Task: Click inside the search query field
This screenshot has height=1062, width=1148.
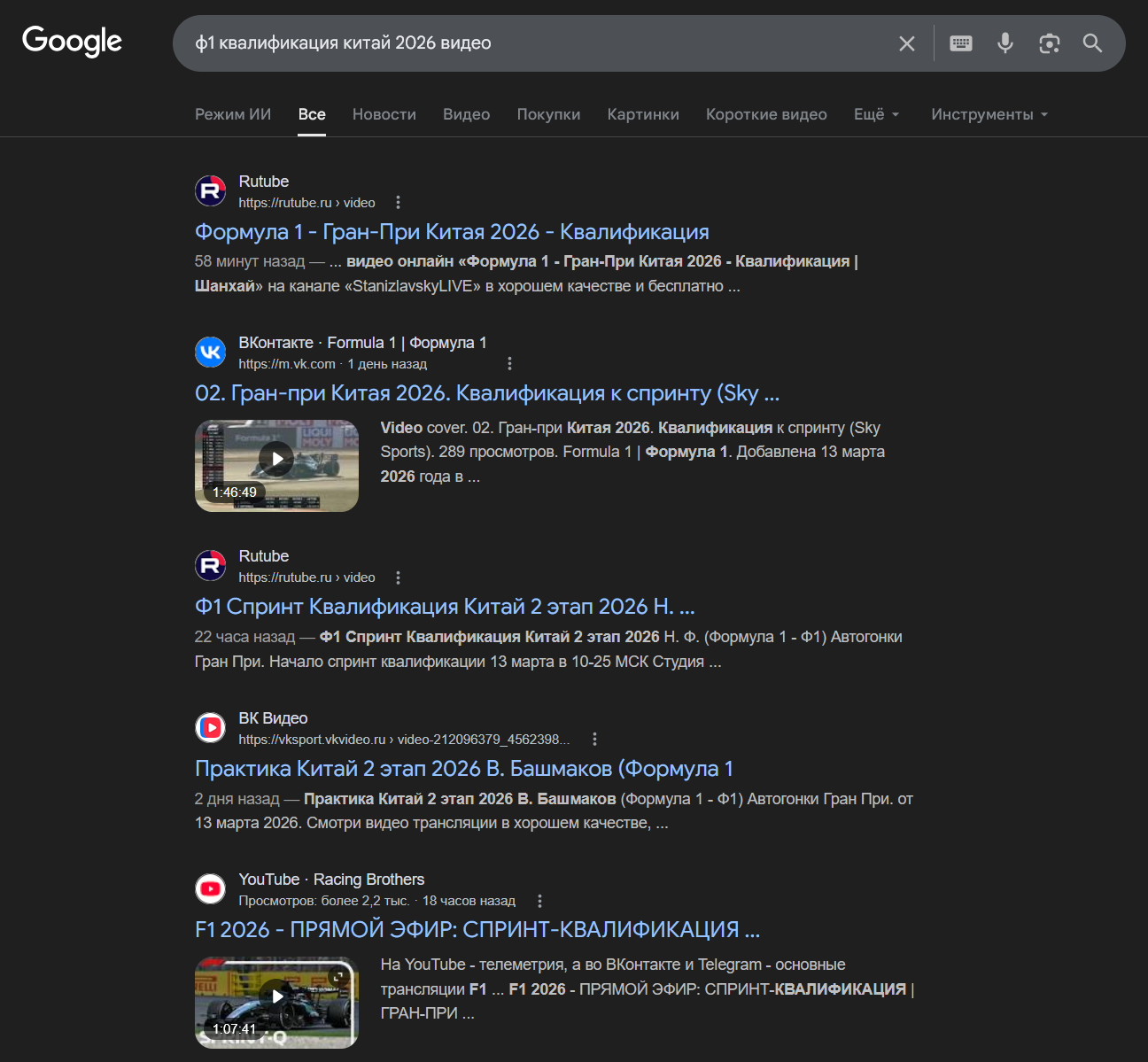Action: point(531,43)
